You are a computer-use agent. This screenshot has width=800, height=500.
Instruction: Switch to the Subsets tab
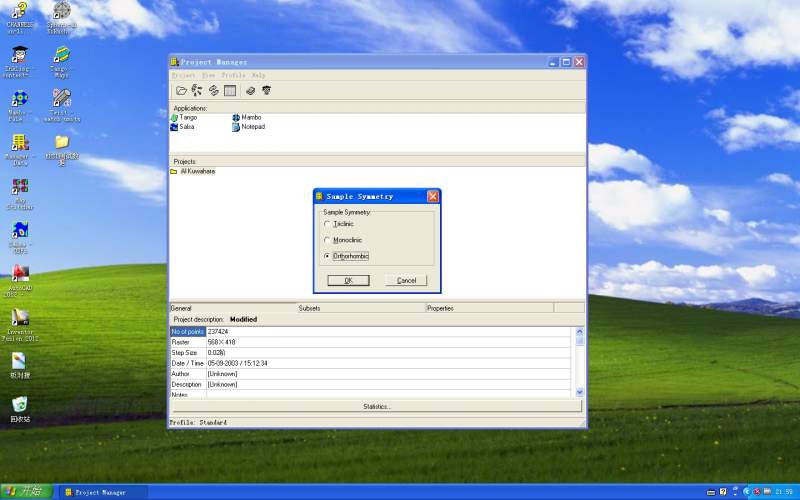[x=361, y=308]
